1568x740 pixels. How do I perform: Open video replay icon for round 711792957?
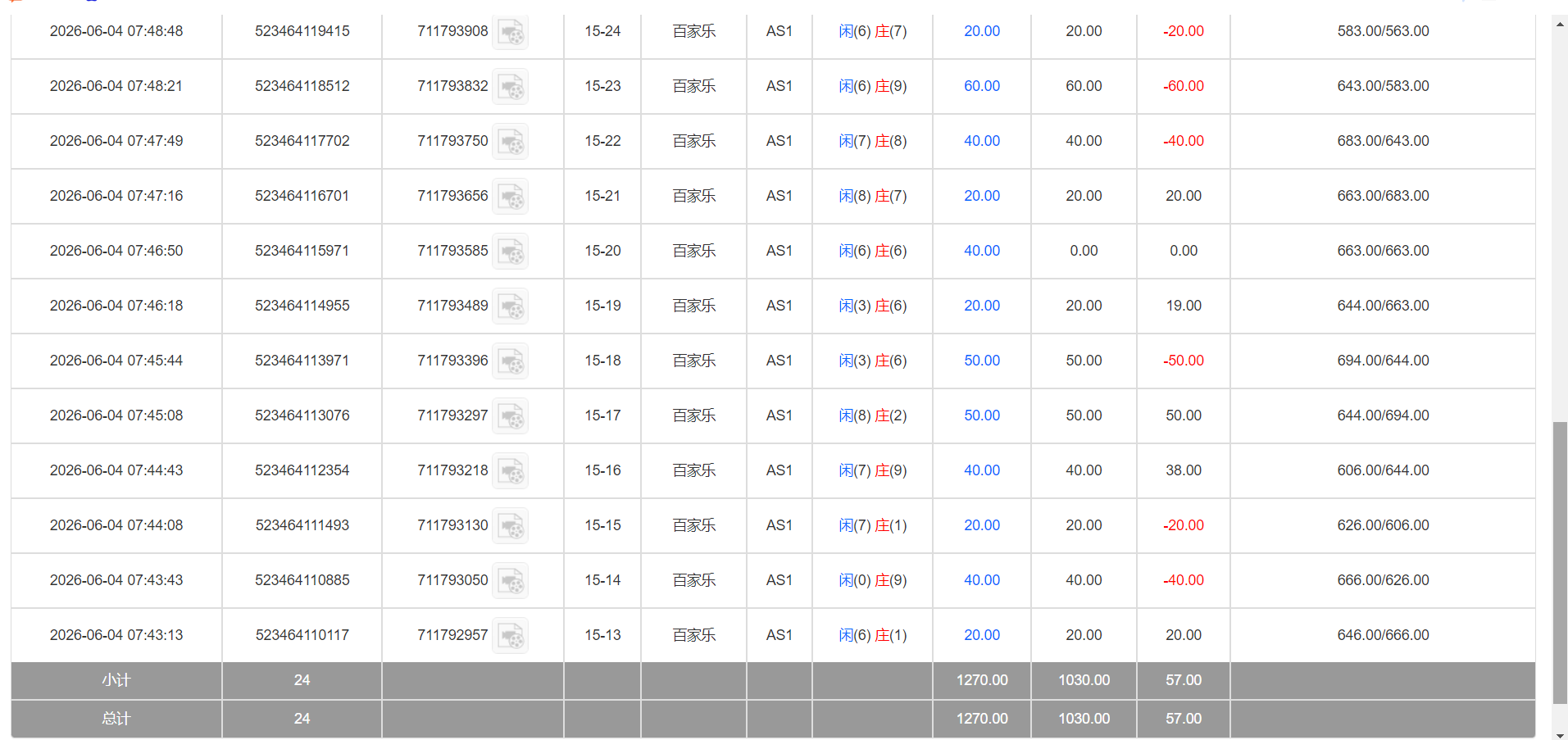[x=510, y=636]
